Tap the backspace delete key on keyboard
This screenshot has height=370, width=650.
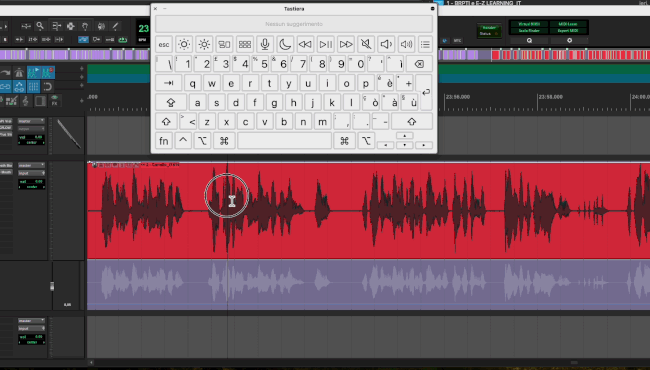[419, 64]
